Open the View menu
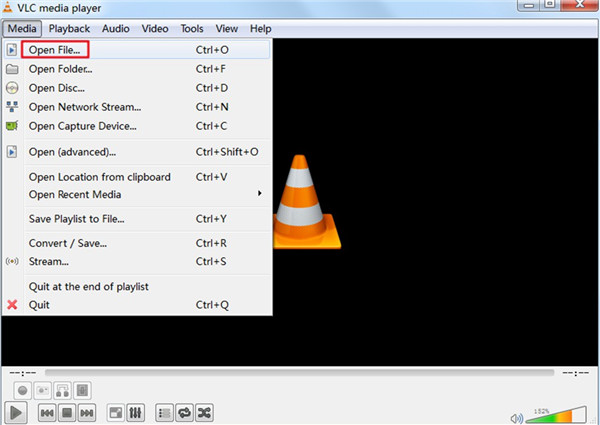The image size is (600, 425). coord(227,29)
